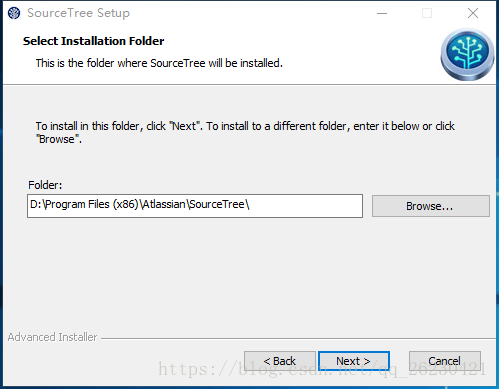Minimize the SourceTree Setup window
The width and height of the screenshot is (499, 389).
(382, 13)
